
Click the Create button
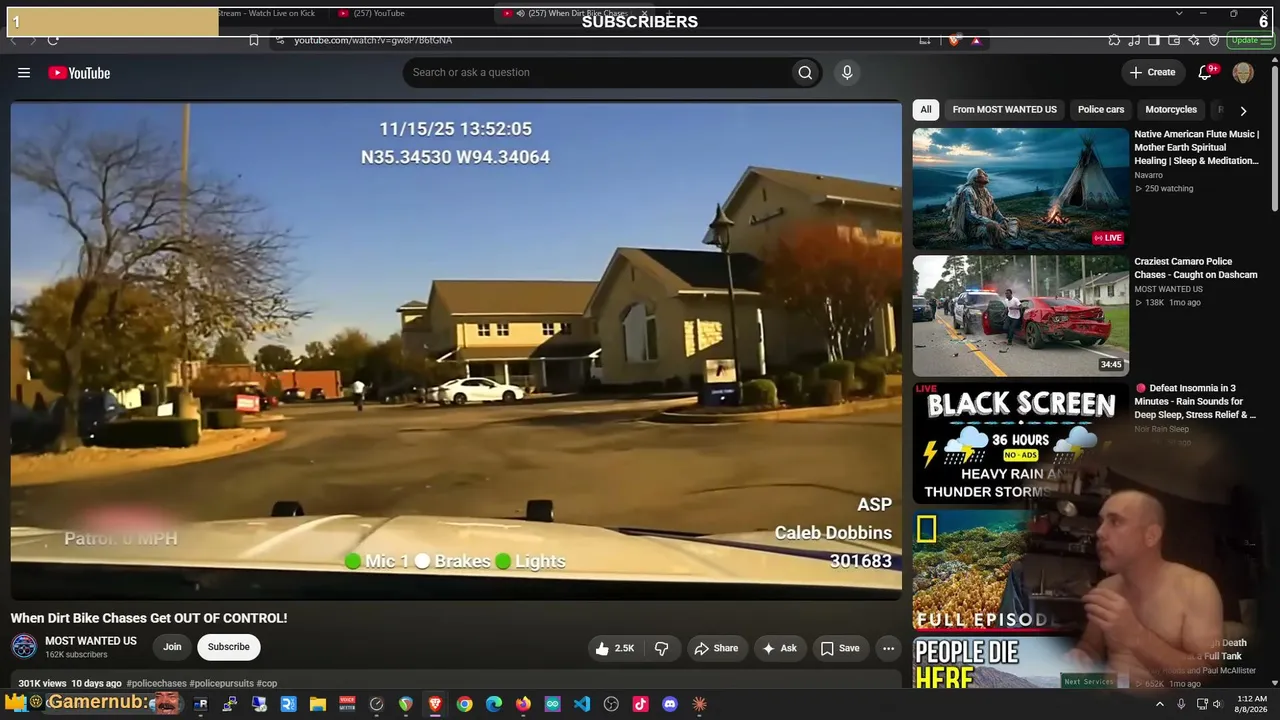coord(1152,72)
